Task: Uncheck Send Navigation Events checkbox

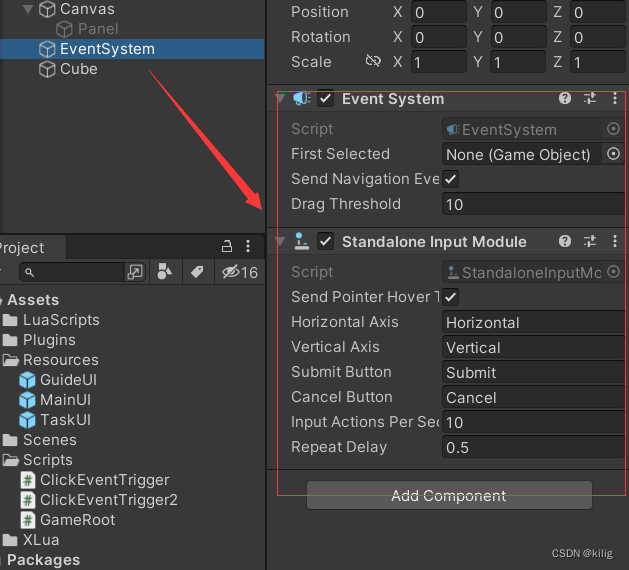Action: click(x=451, y=179)
